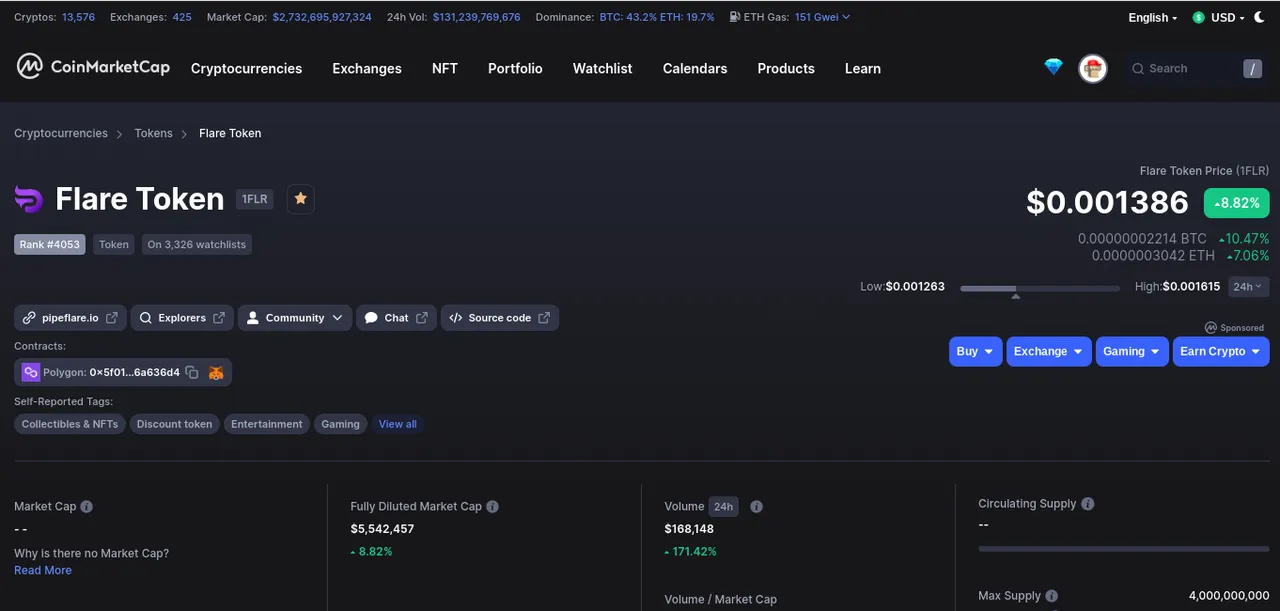The height and width of the screenshot is (611, 1280).
Task: Click the 8.82% price change badge
Action: (1237, 203)
